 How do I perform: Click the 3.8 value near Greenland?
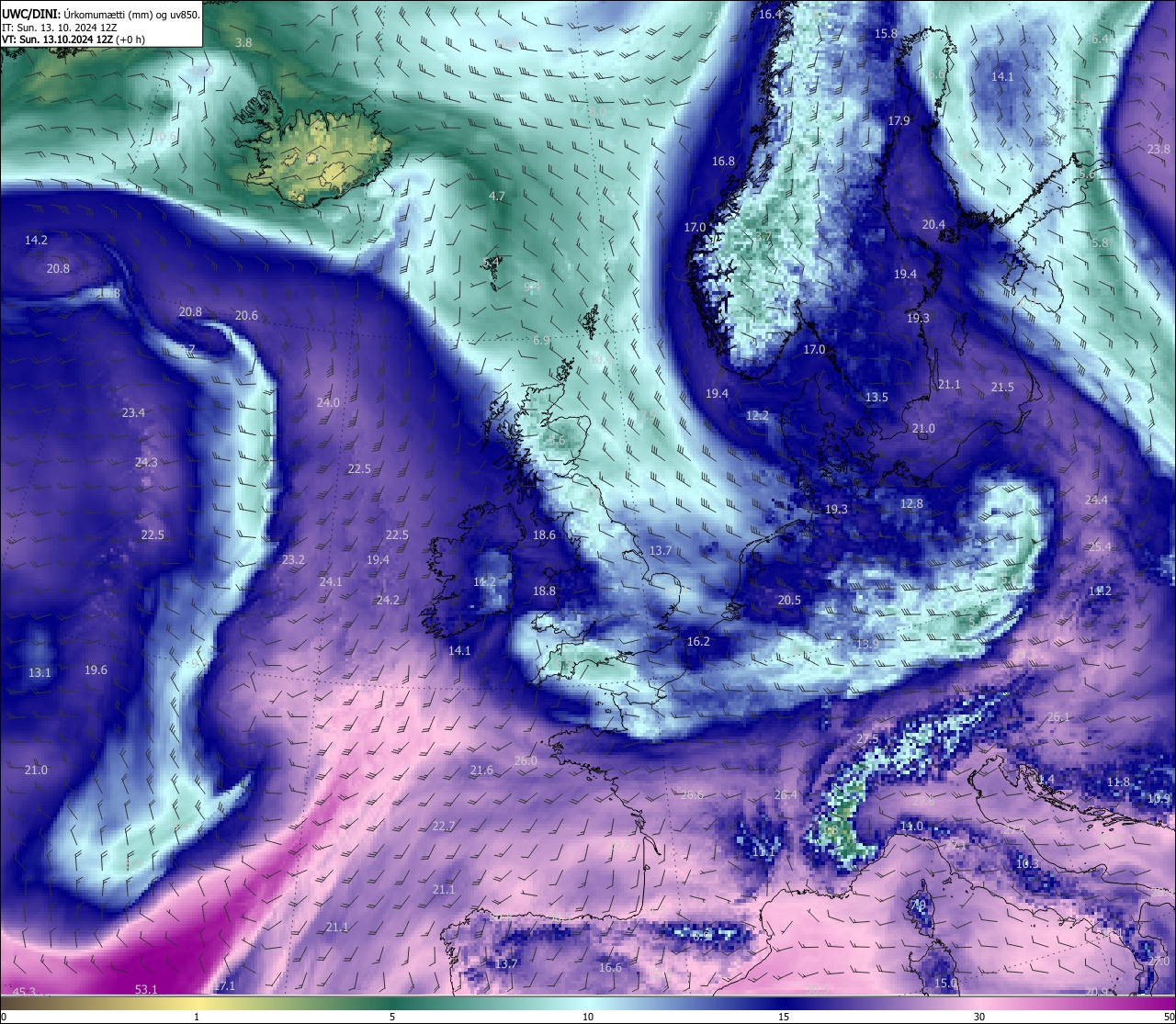[x=243, y=43]
